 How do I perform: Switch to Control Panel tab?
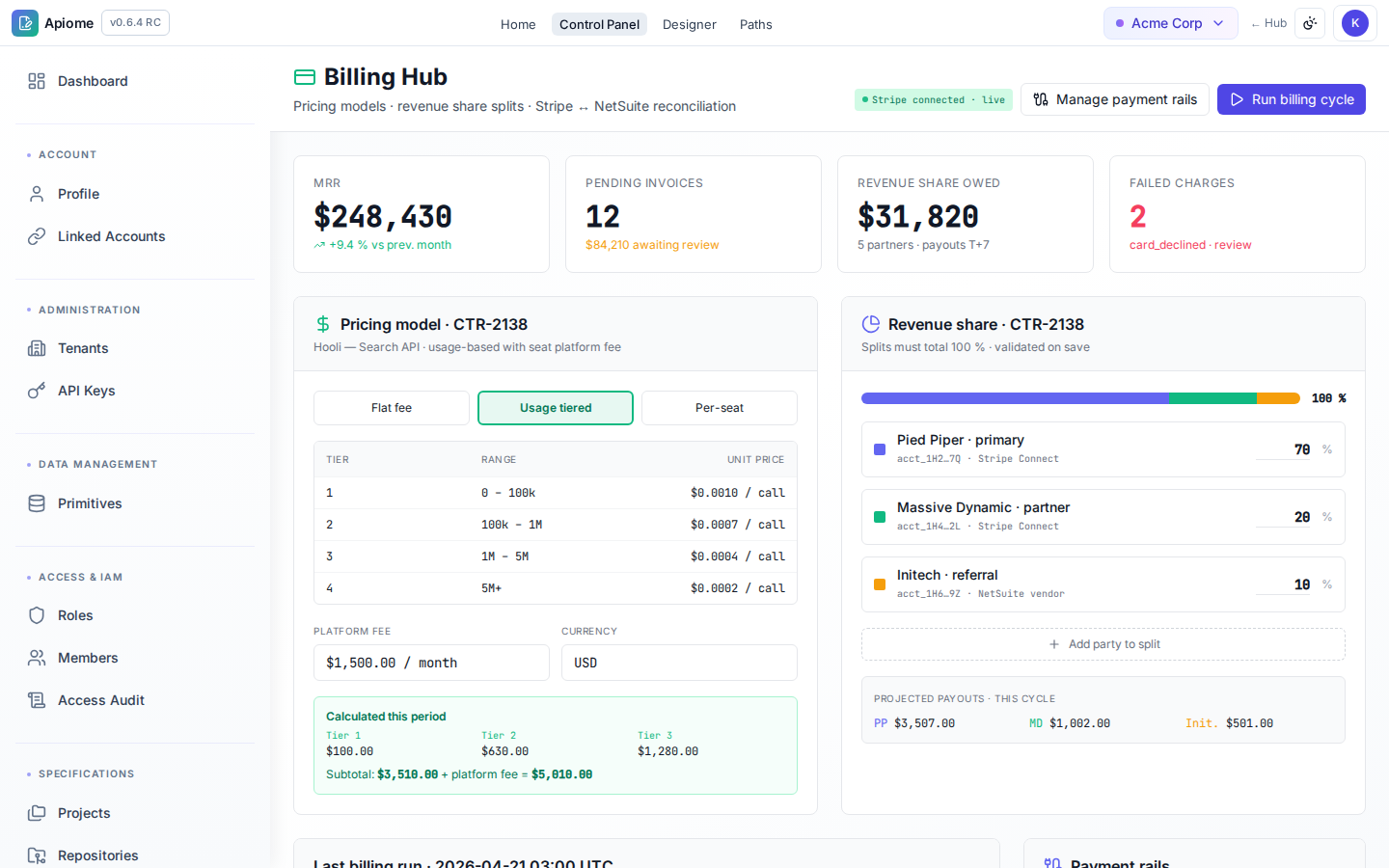pyautogui.click(x=599, y=24)
